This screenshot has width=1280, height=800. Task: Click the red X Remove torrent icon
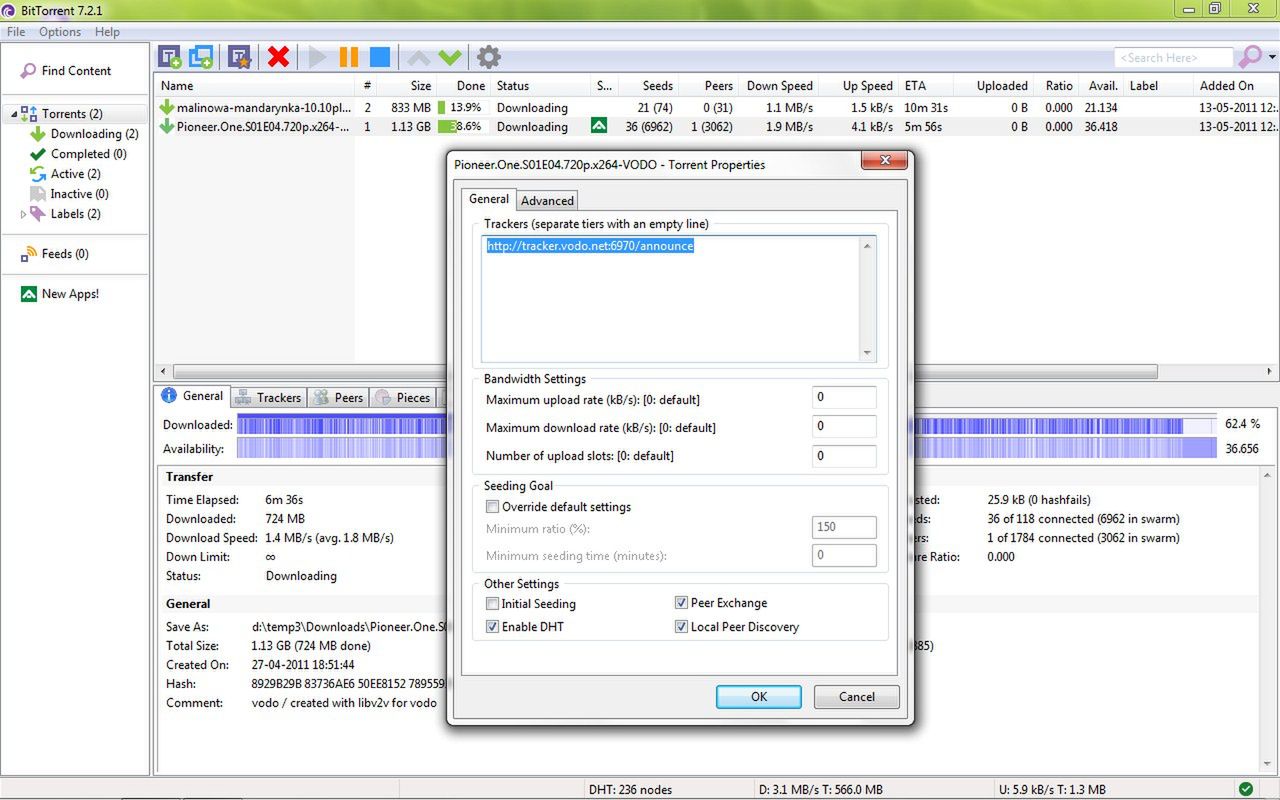tap(279, 57)
